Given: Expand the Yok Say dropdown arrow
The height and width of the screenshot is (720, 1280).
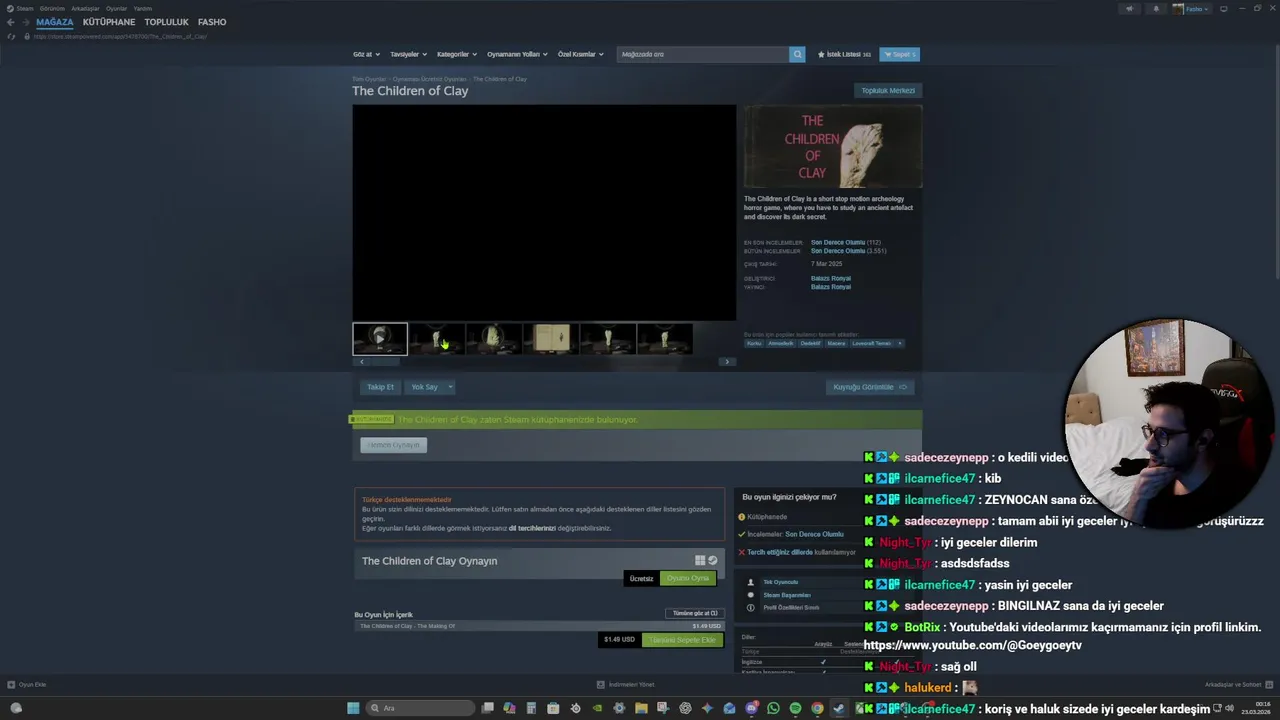Looking at the screenshot, I should (x=450, y=387).
